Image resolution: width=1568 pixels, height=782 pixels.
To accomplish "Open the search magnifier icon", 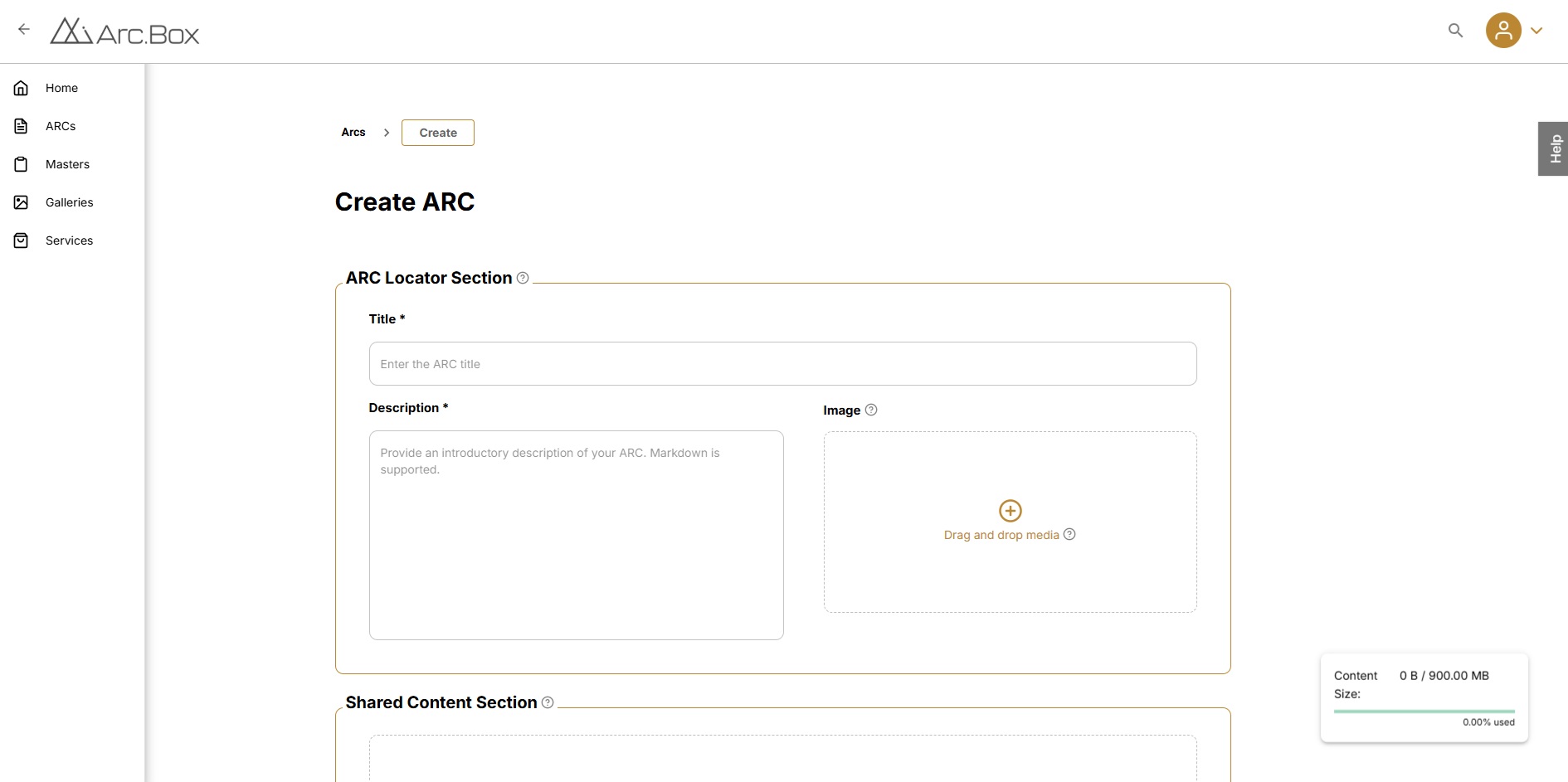I will 1455,31.
